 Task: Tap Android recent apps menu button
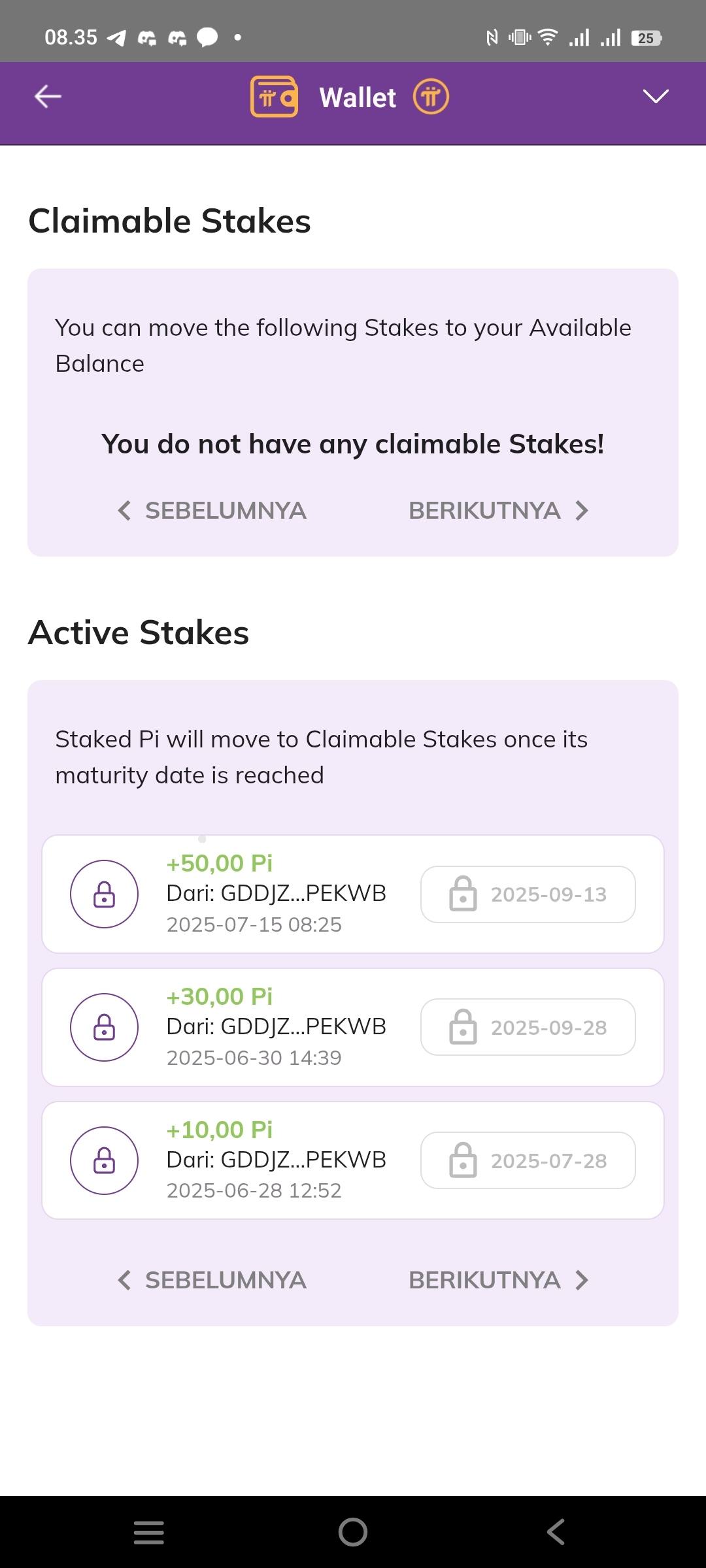tap(149, 1532)
